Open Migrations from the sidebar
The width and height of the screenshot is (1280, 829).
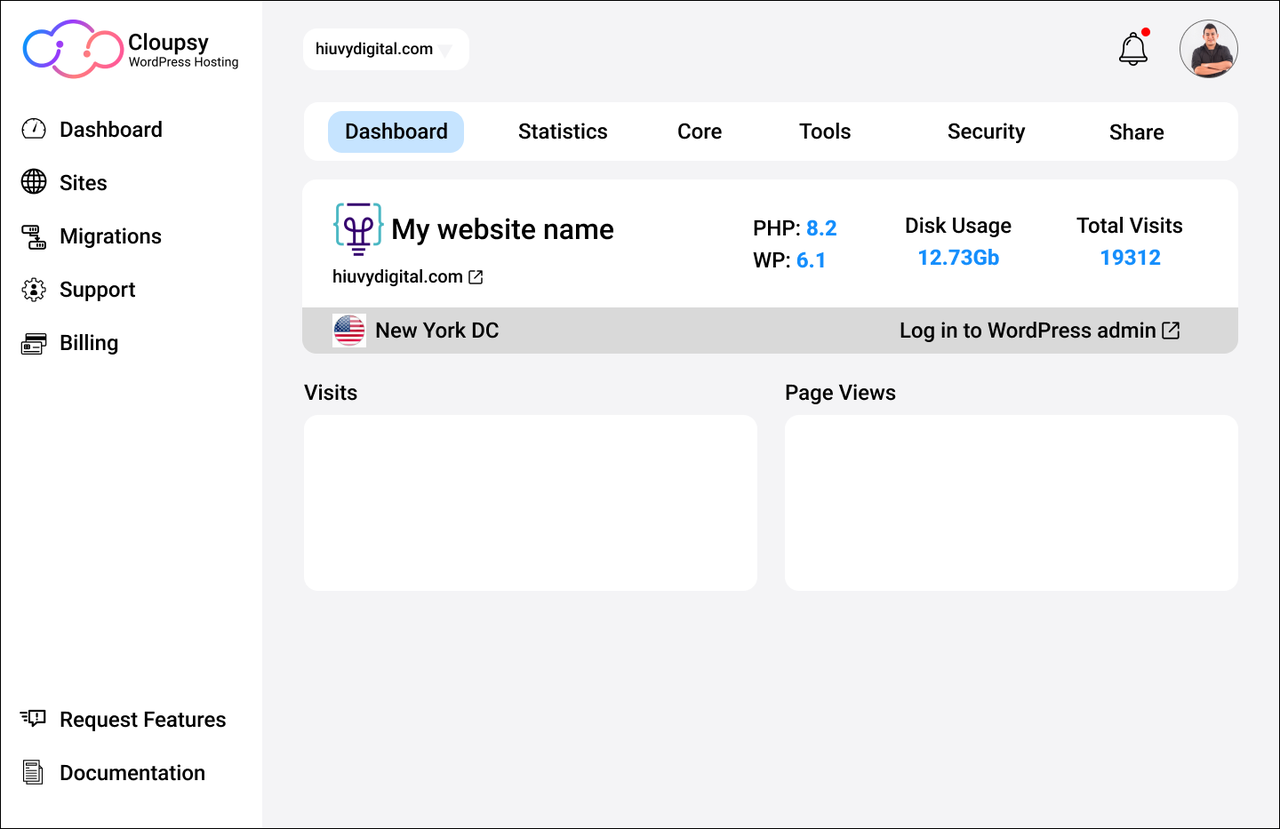(33, 236)
